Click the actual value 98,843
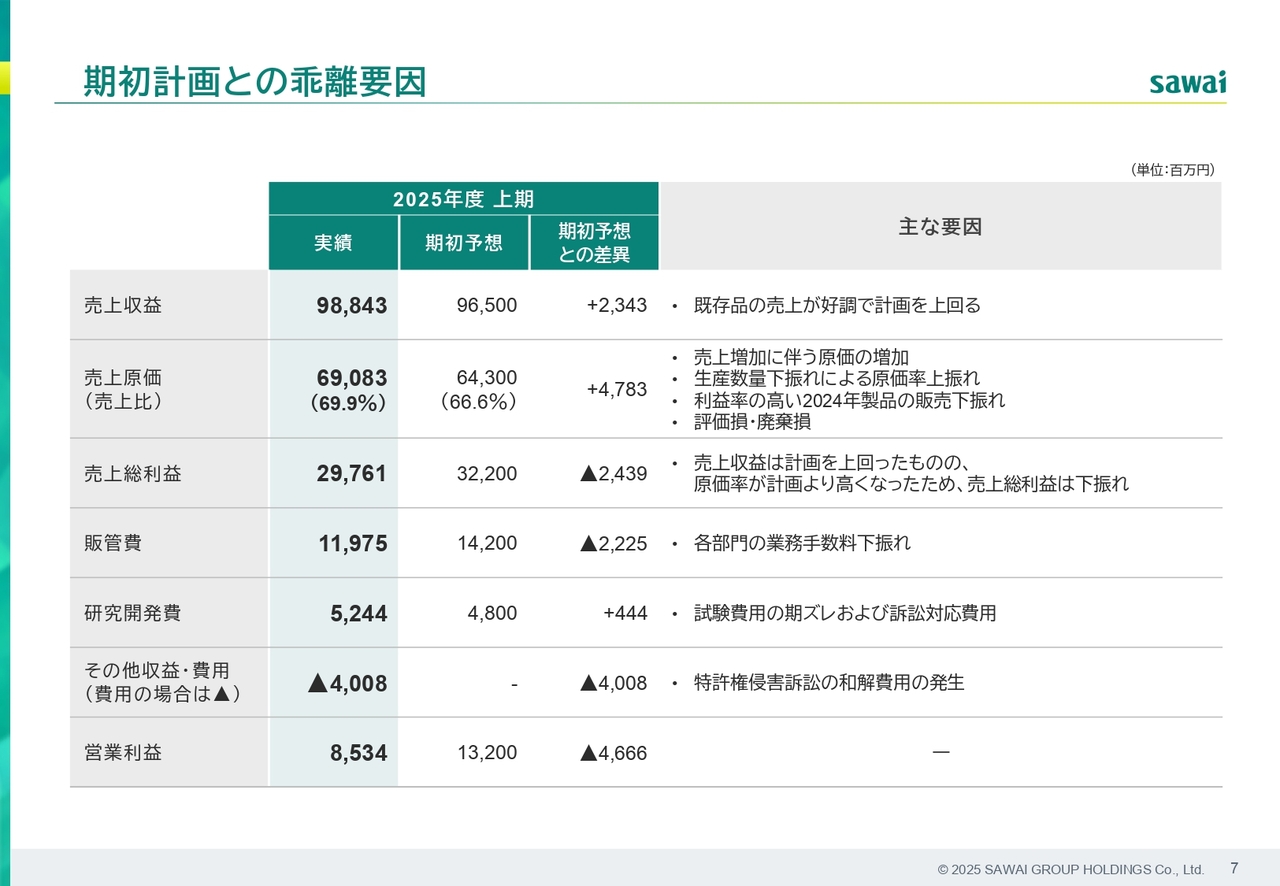The image size is (1280, 886). [351, 306]
